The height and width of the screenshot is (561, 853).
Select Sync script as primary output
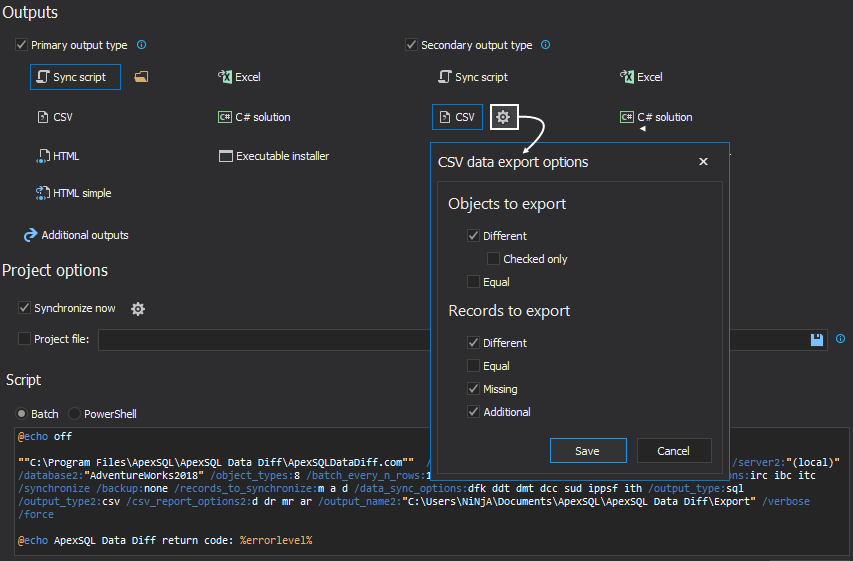(x=75, y=77)
